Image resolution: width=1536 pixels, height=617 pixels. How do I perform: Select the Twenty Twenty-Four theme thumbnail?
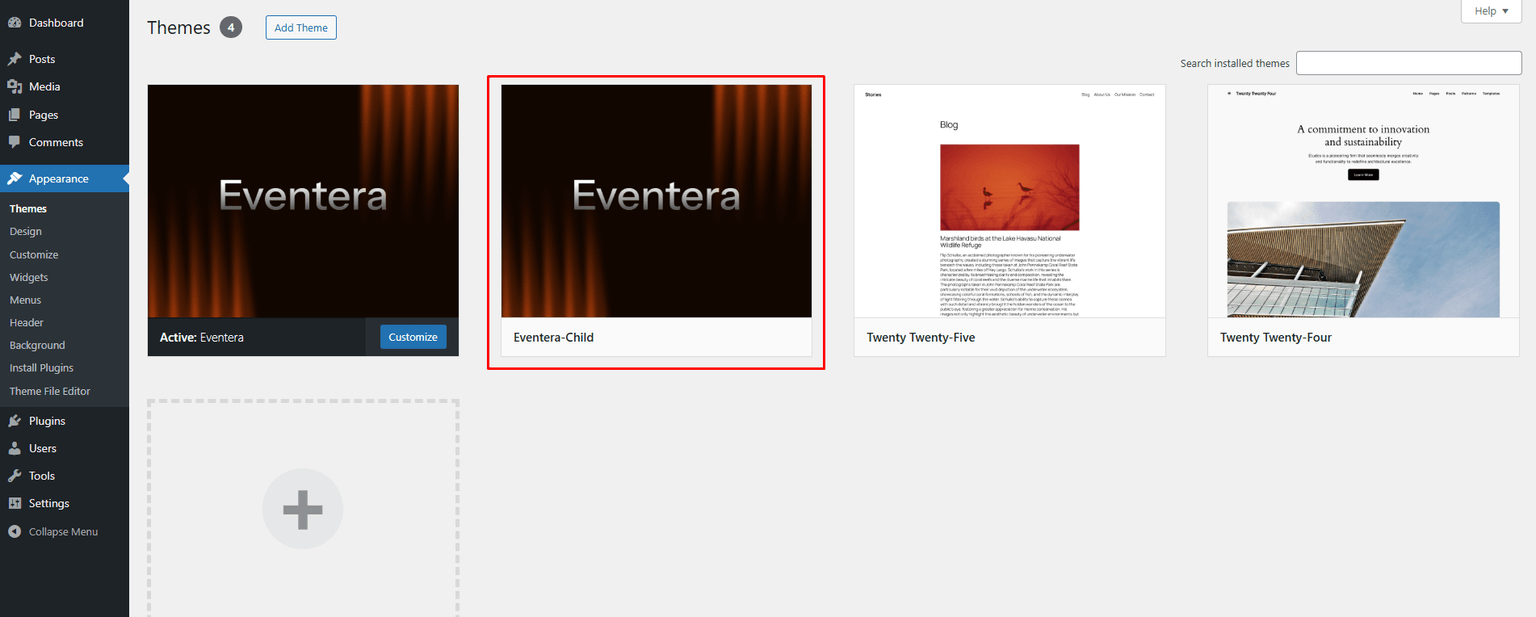[1363, 201]
